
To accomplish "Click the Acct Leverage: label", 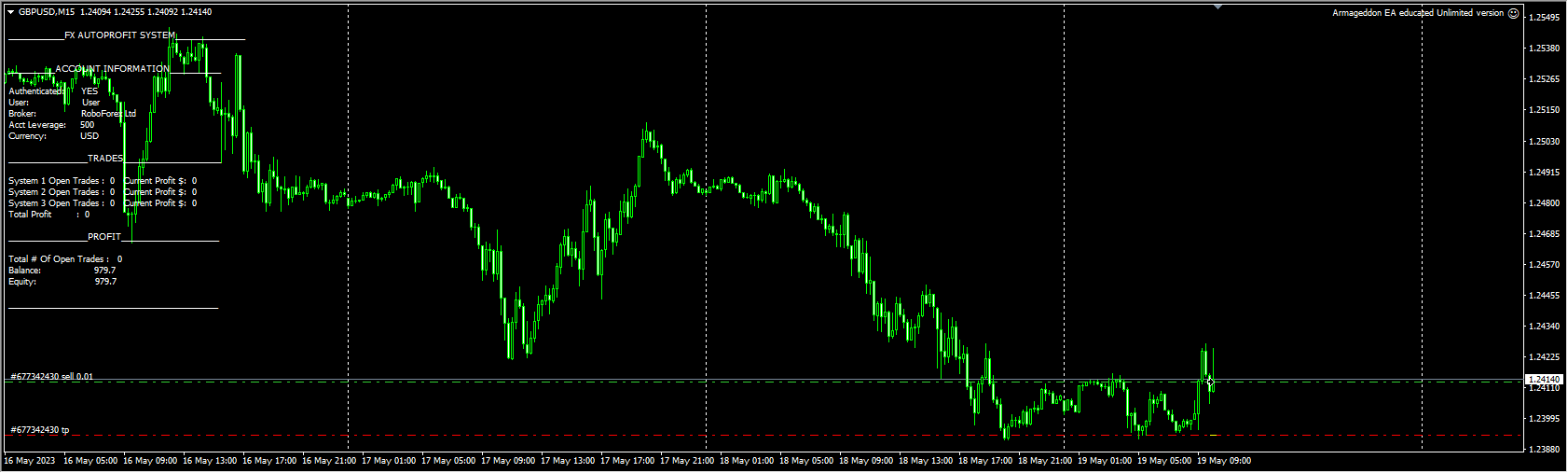I will [37, 125].
